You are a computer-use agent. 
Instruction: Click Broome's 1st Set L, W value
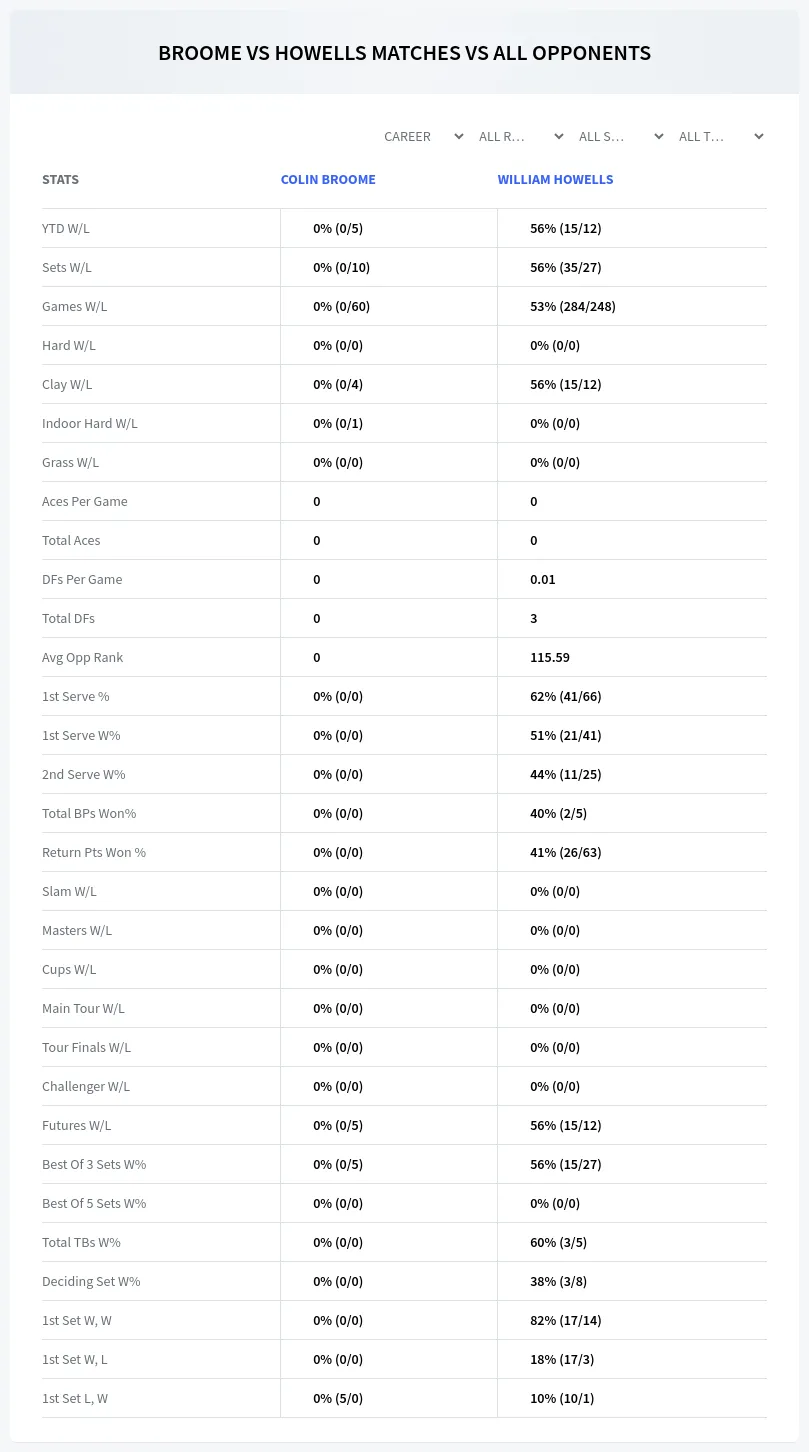(x=338, y=1398)
